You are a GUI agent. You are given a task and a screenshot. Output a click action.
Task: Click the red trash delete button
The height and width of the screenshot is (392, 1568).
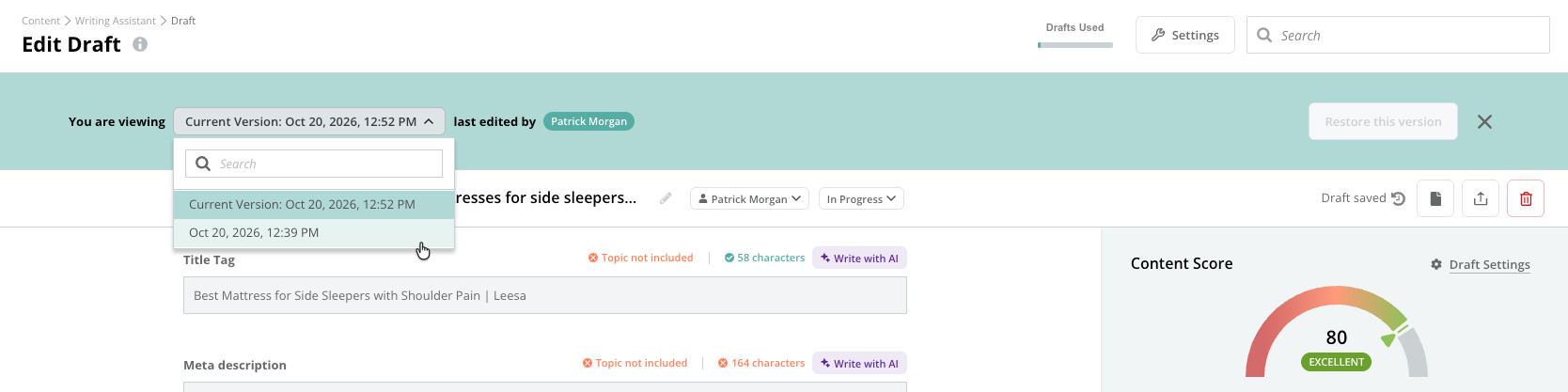1526,198
